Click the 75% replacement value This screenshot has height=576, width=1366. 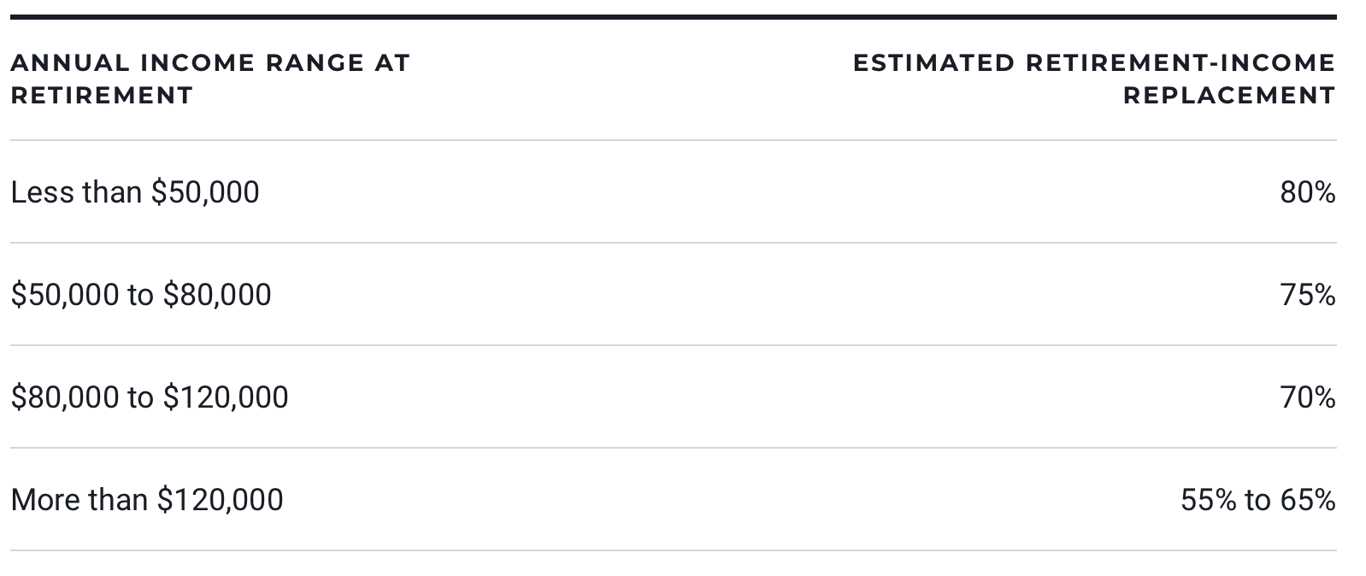click(x=1308, y=295)
